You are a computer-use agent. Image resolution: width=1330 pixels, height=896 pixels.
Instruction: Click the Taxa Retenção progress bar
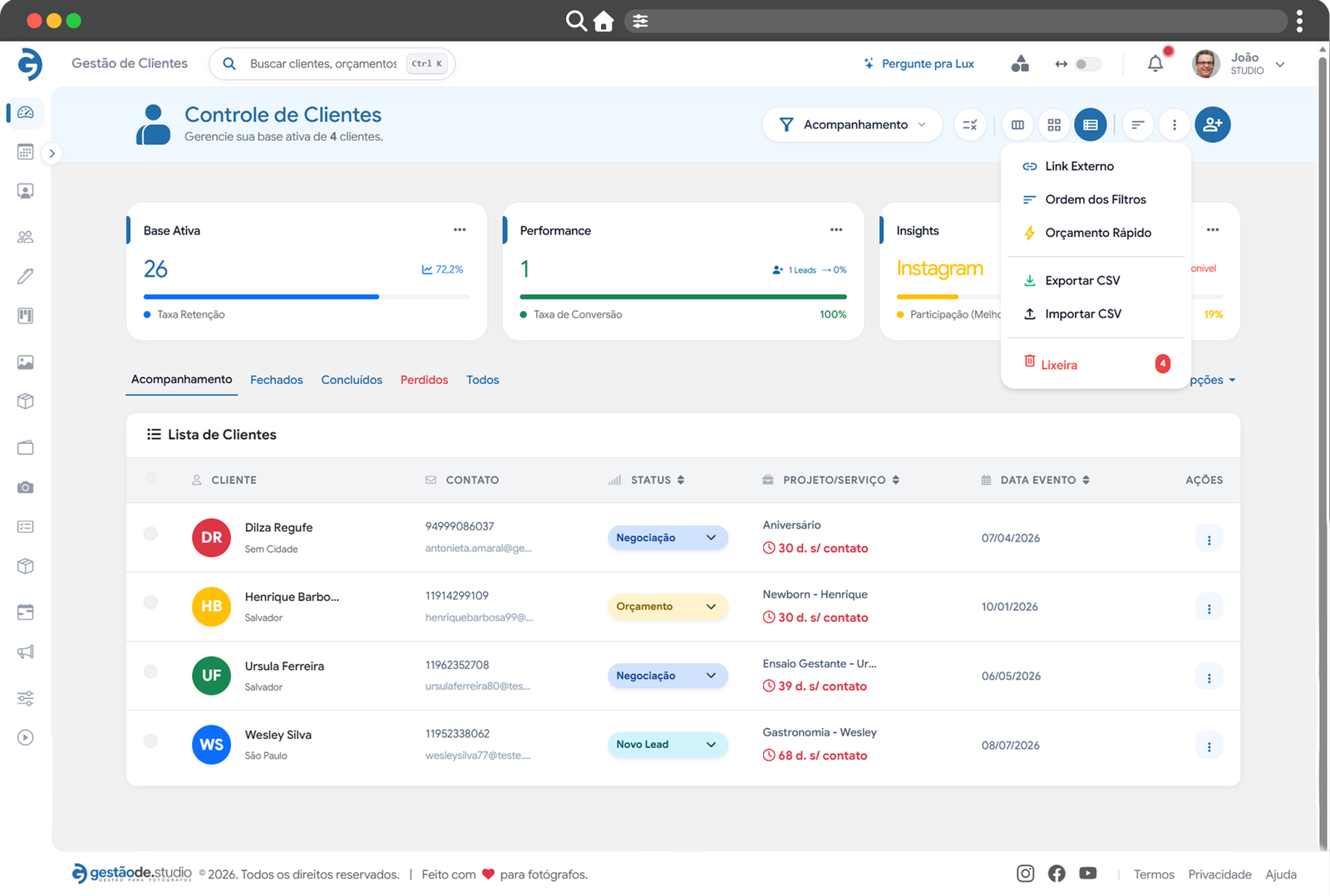[x=307, y=297]
